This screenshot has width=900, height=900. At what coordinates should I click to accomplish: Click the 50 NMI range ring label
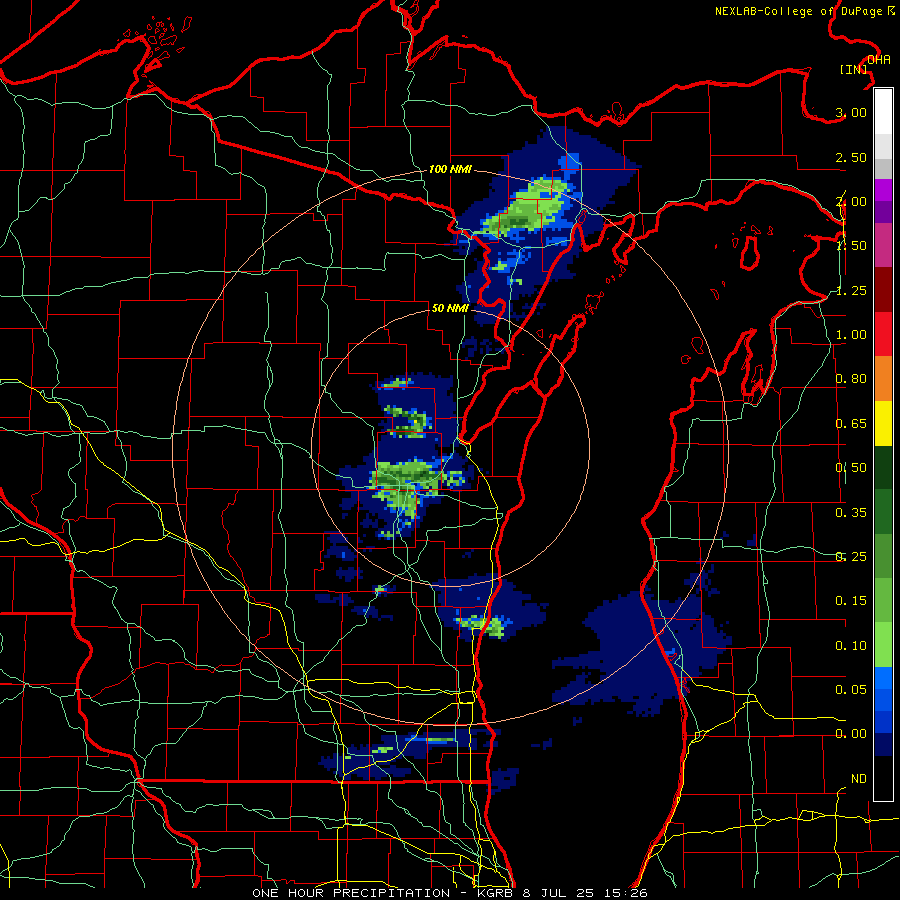click(450, 308)
